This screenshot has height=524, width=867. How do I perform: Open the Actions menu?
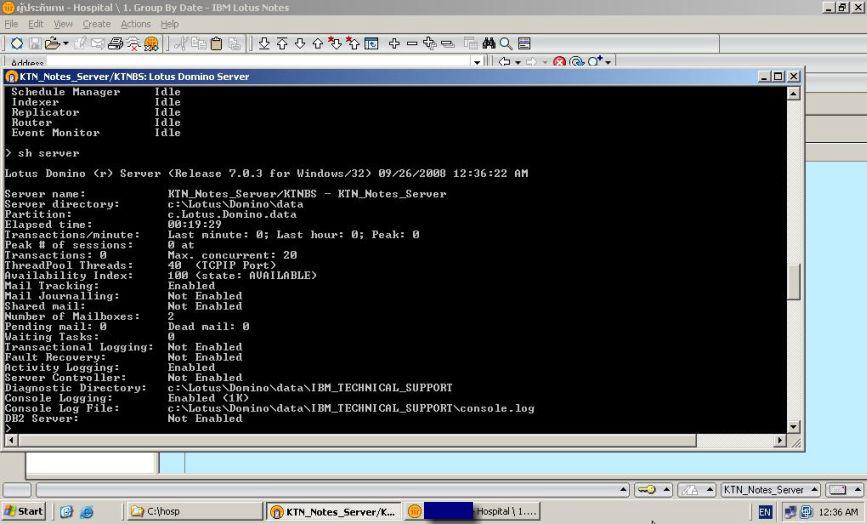point(135,24)
